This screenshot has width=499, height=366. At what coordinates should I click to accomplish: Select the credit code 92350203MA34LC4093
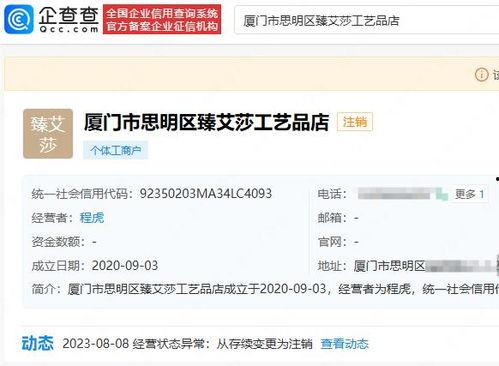(206, 194)
